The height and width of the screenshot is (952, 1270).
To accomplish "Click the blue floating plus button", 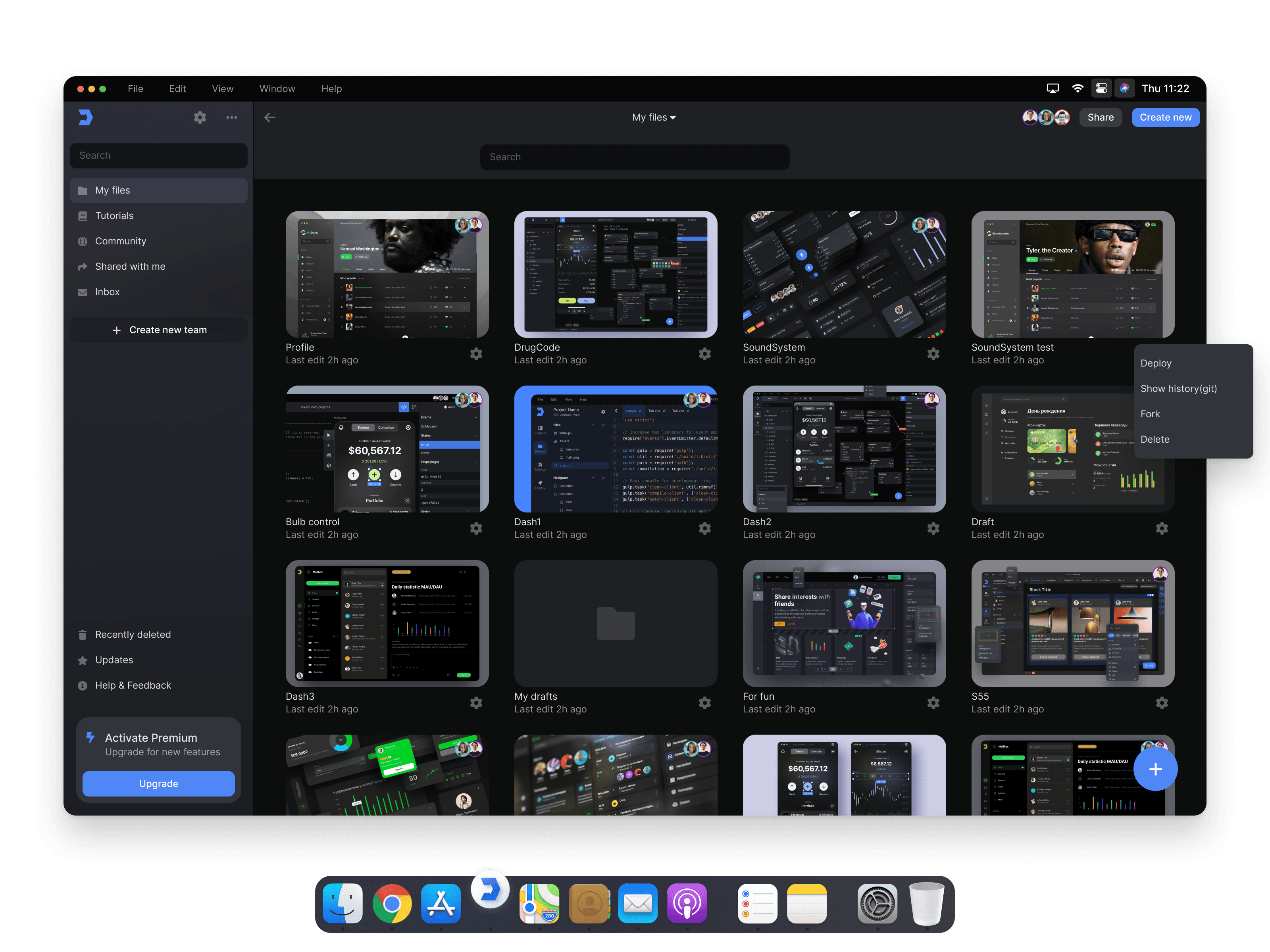I will click(x=1155, y=770).
